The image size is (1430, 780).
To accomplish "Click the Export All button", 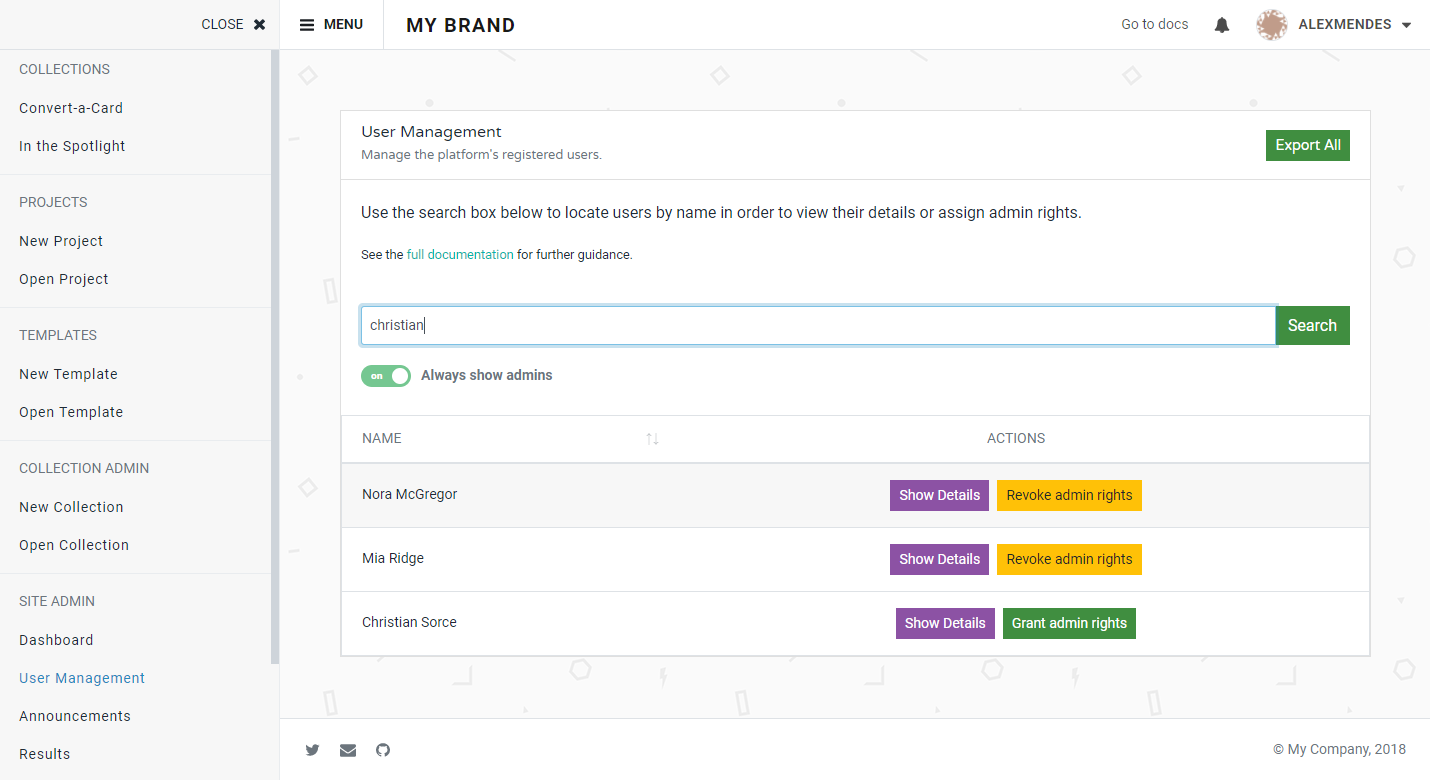I will pyautogui.click(x=1307, y=145).
